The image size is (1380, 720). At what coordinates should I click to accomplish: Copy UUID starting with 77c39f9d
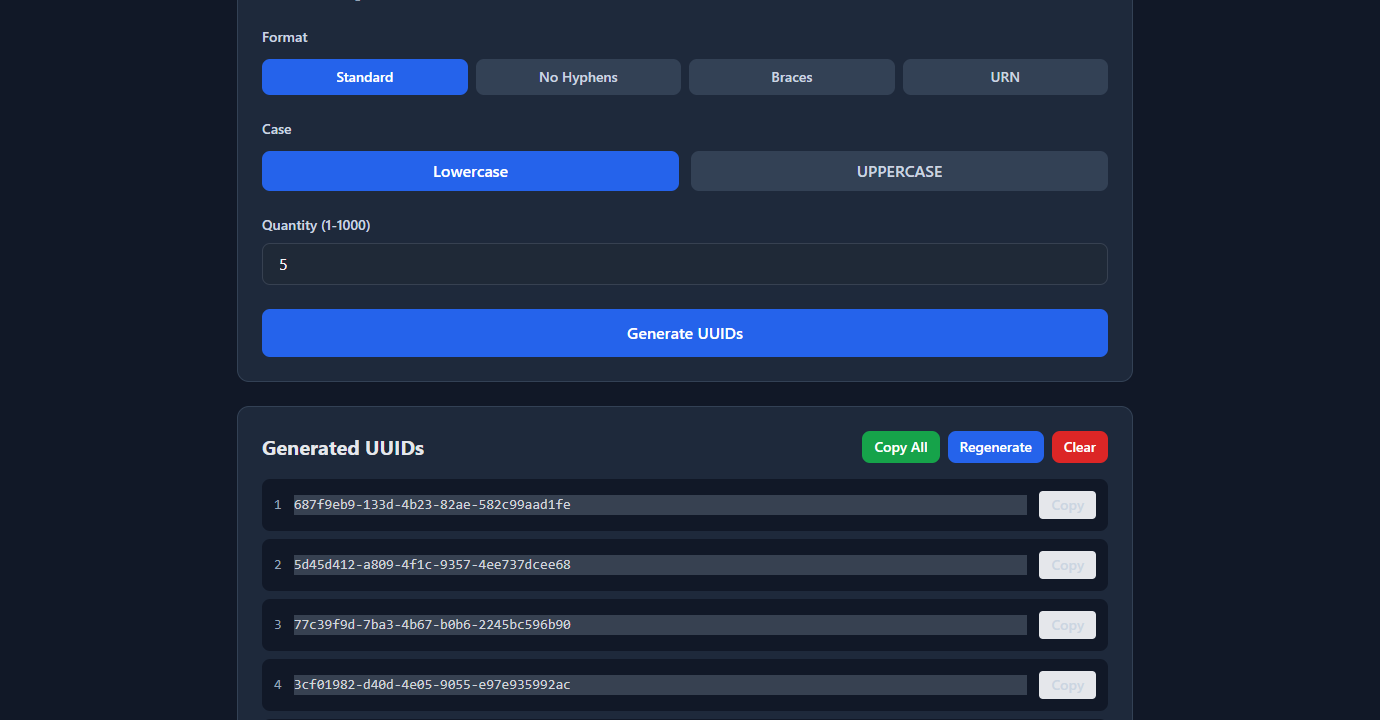click(x=1067, y=625)
